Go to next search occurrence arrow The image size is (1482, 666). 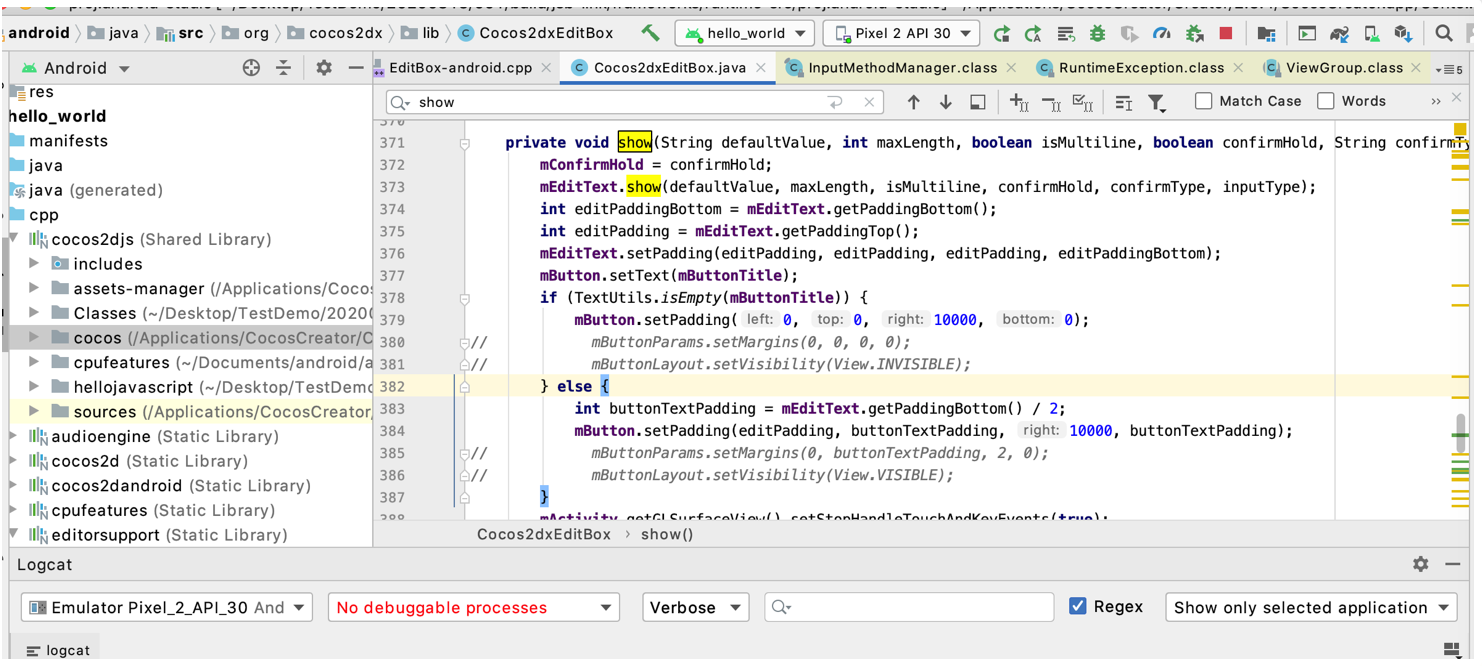(945, 102)
